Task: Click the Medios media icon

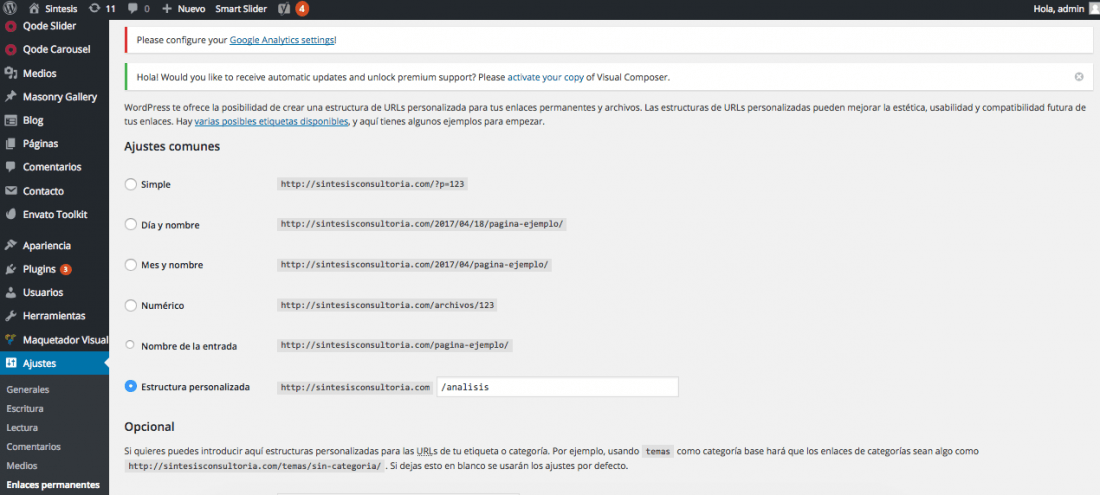Action: pos(11,74)
